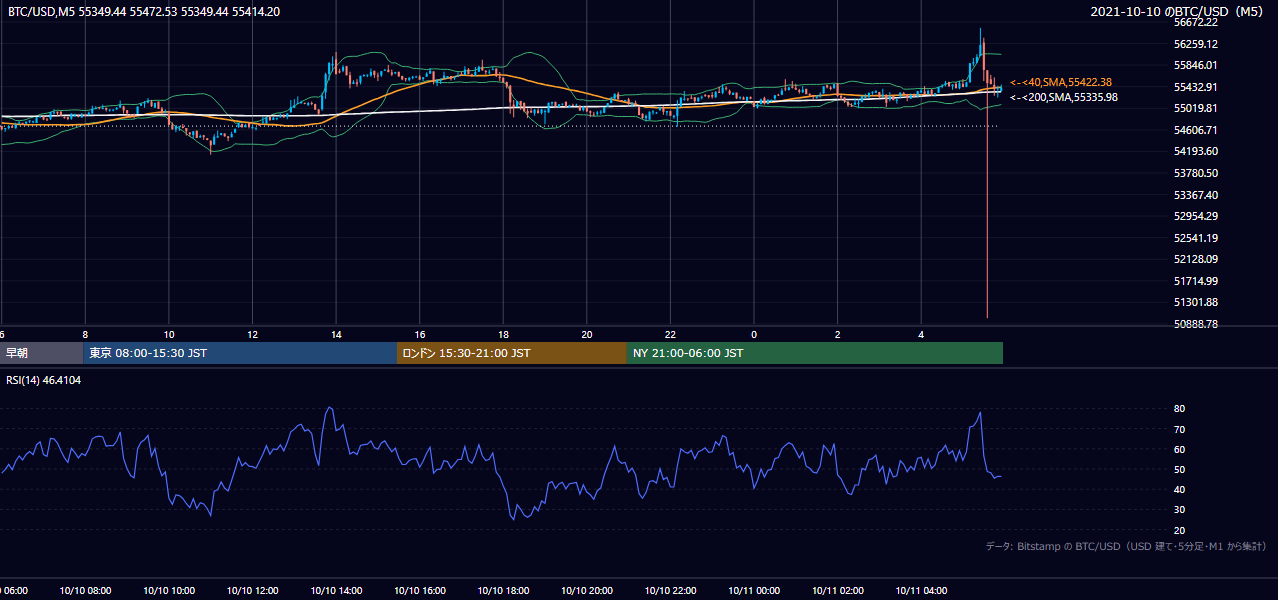Click the hour label 20 on price chart
This screenshot has width=1278, height=600.
pos(587,335)
